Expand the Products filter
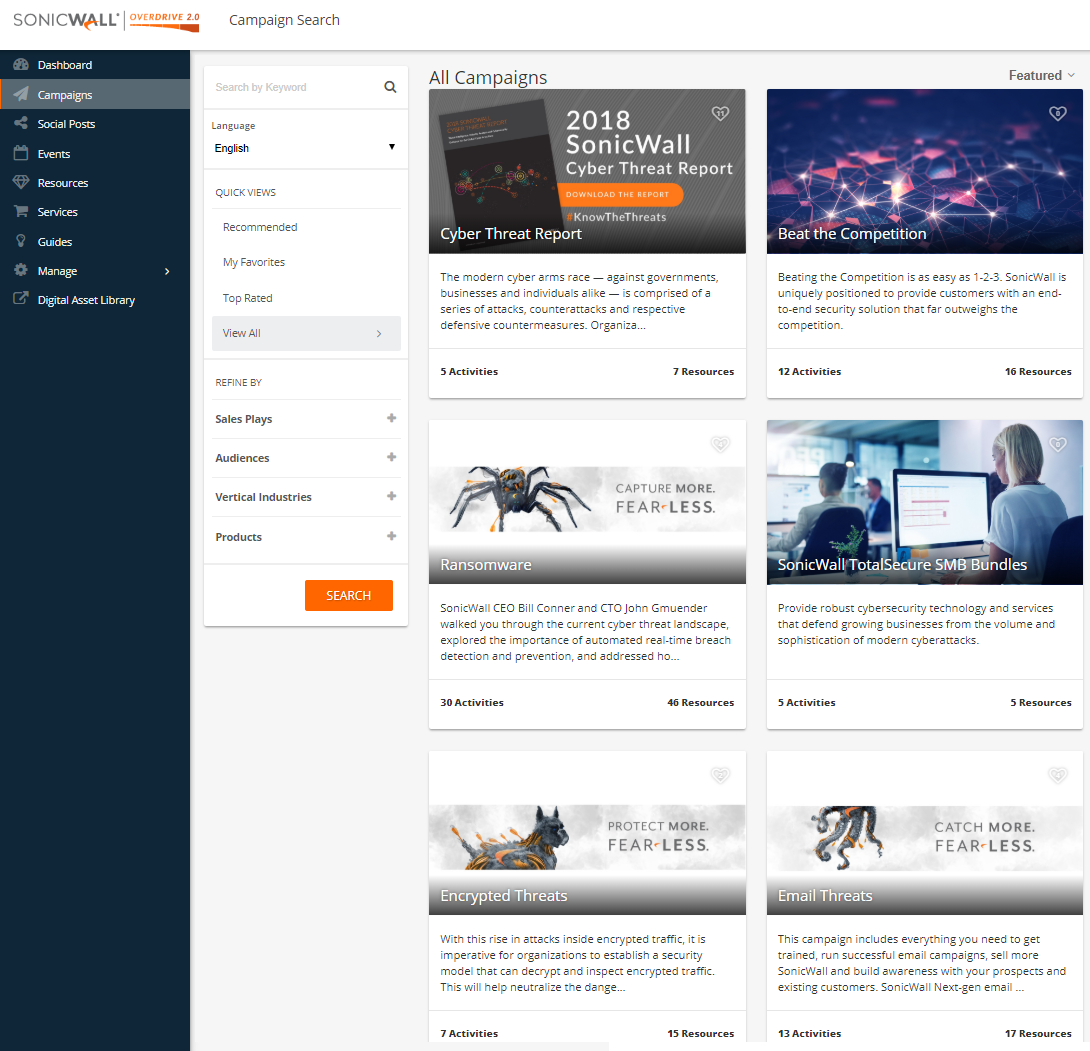1090x1051 pixels. (x=391, y=536)
